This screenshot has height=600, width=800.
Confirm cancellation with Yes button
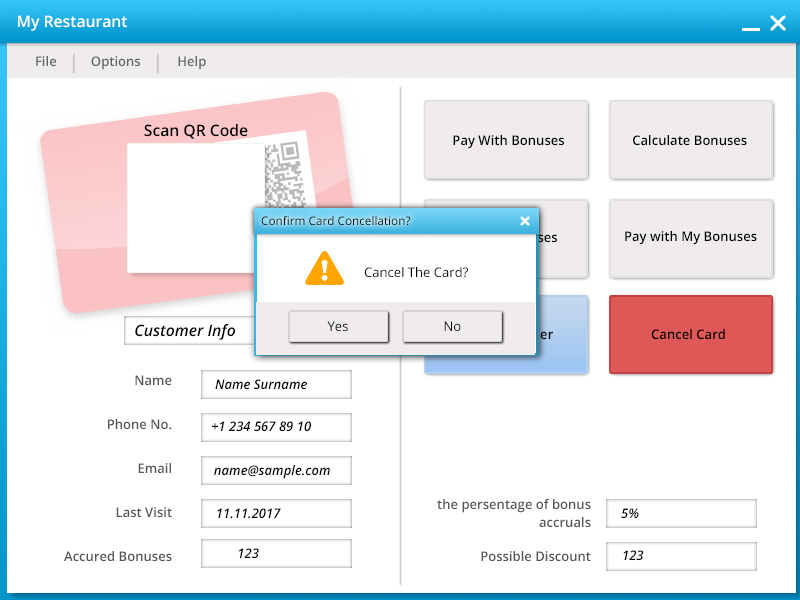click(x=338, y=327)
